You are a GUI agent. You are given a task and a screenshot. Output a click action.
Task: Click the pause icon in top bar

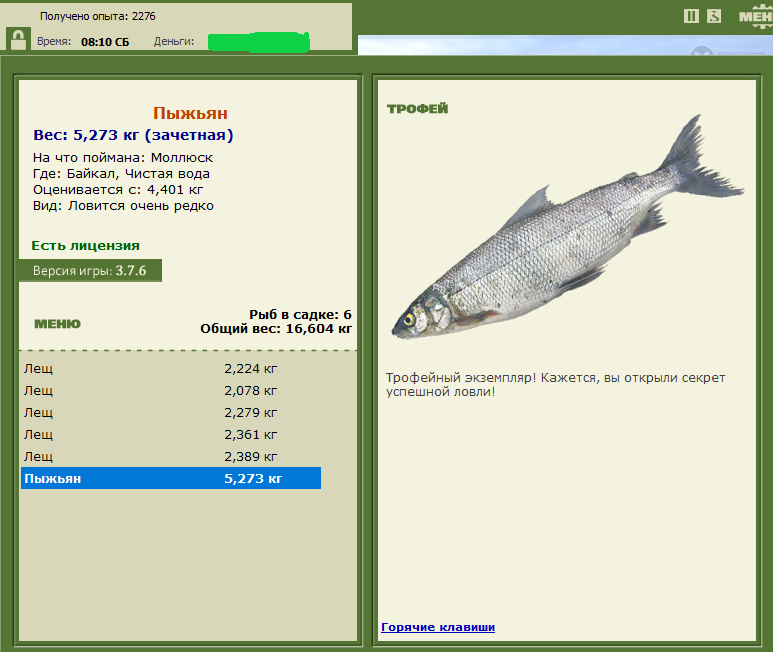pos(691,16)
